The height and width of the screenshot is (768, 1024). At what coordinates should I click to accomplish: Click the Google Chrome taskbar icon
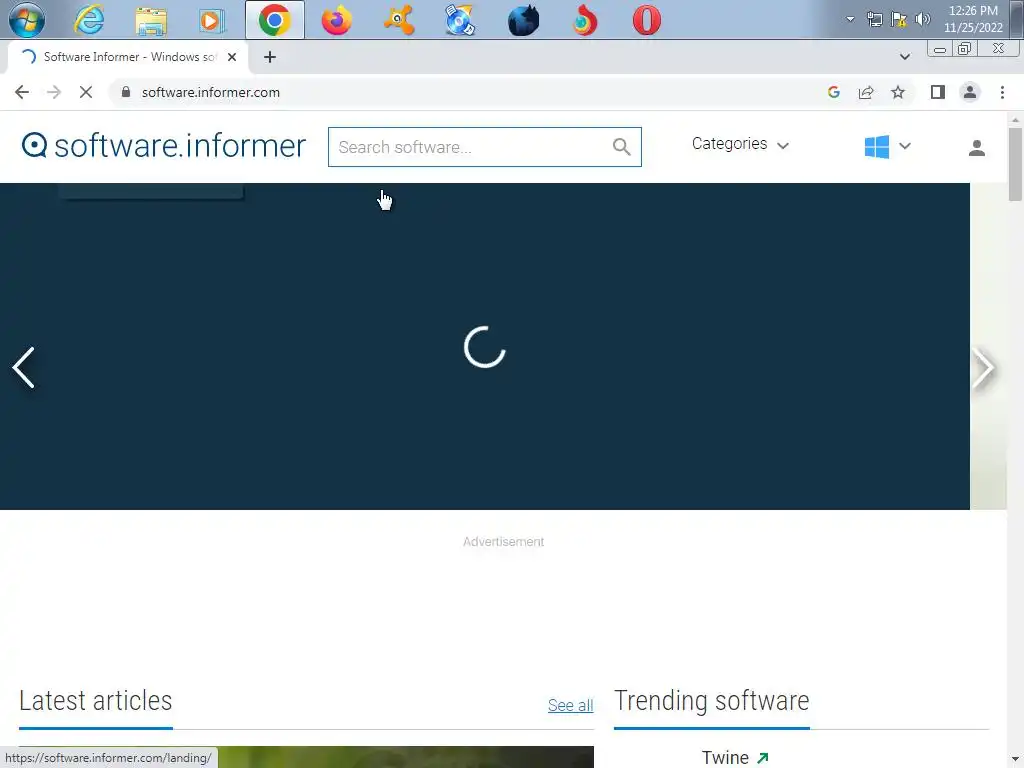[274, 20]
